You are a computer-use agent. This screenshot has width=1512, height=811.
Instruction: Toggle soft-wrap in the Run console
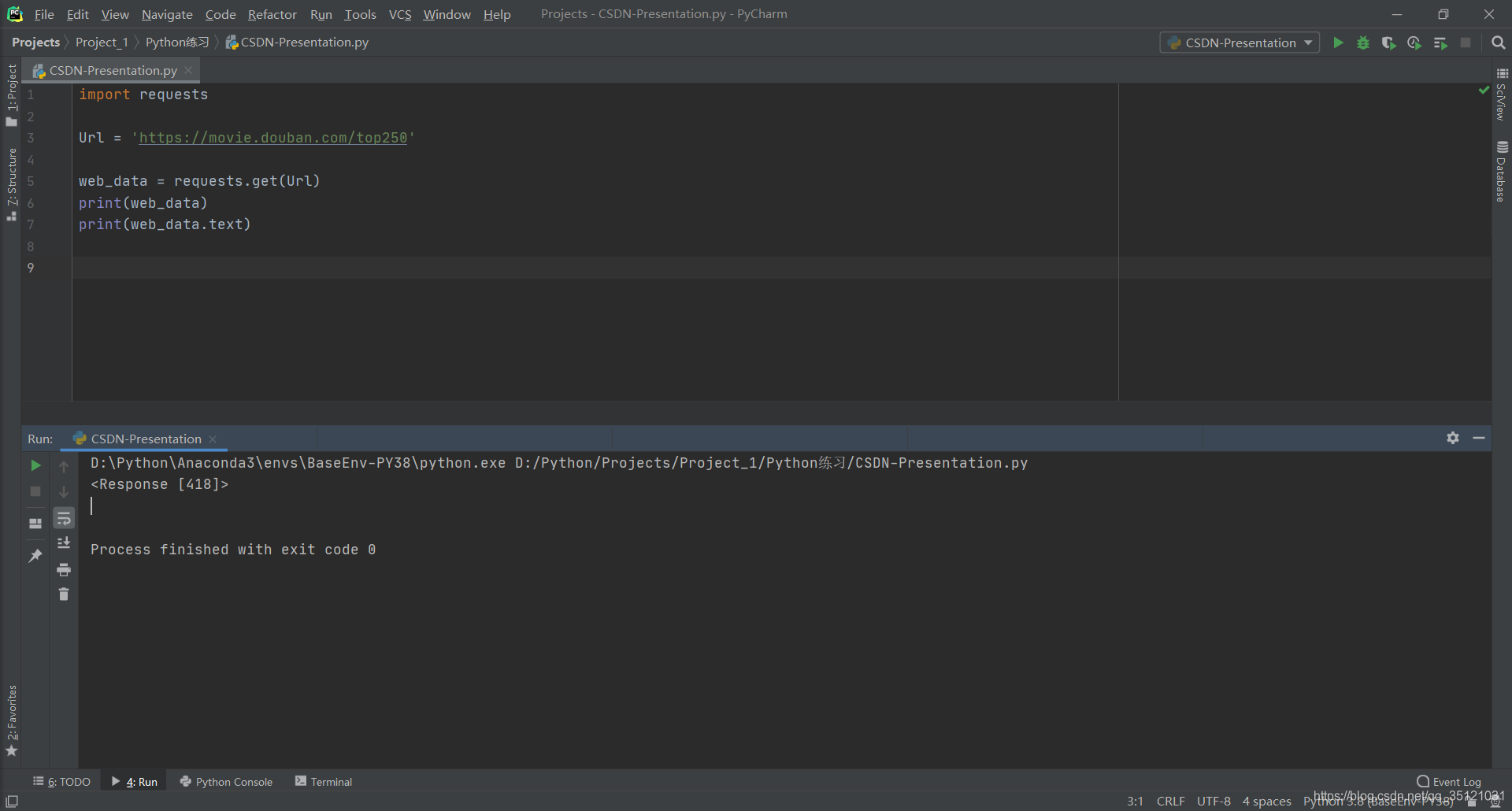pos(64,518)
